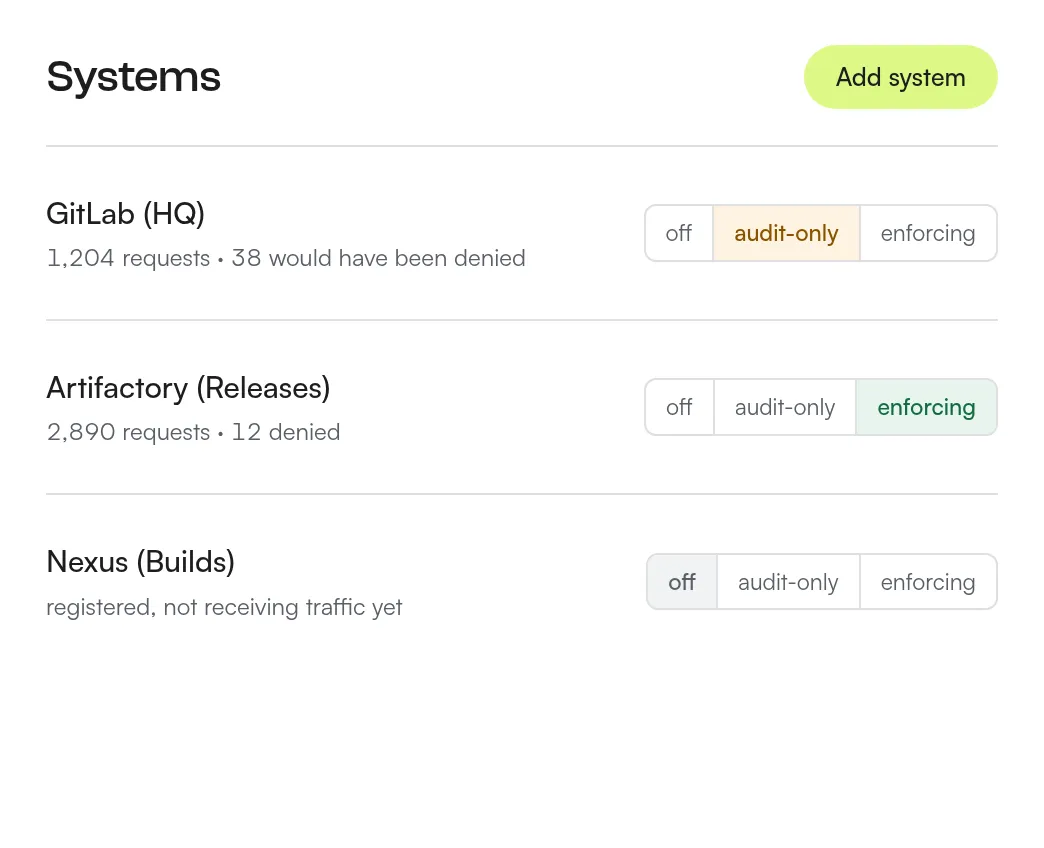The height and width of the screenshot is (848, 1044).
Task: Click the Systems page heading
Action: point(134,77)
